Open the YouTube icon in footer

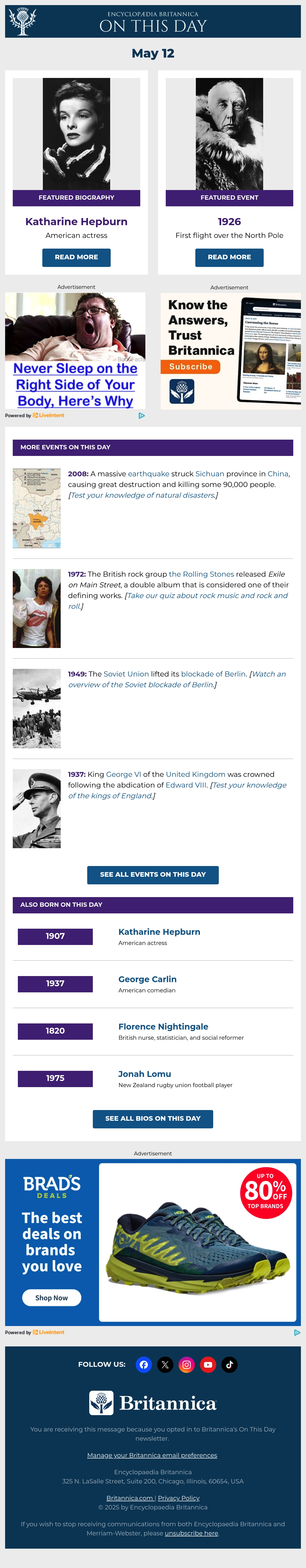click(x=208, y=1365)
